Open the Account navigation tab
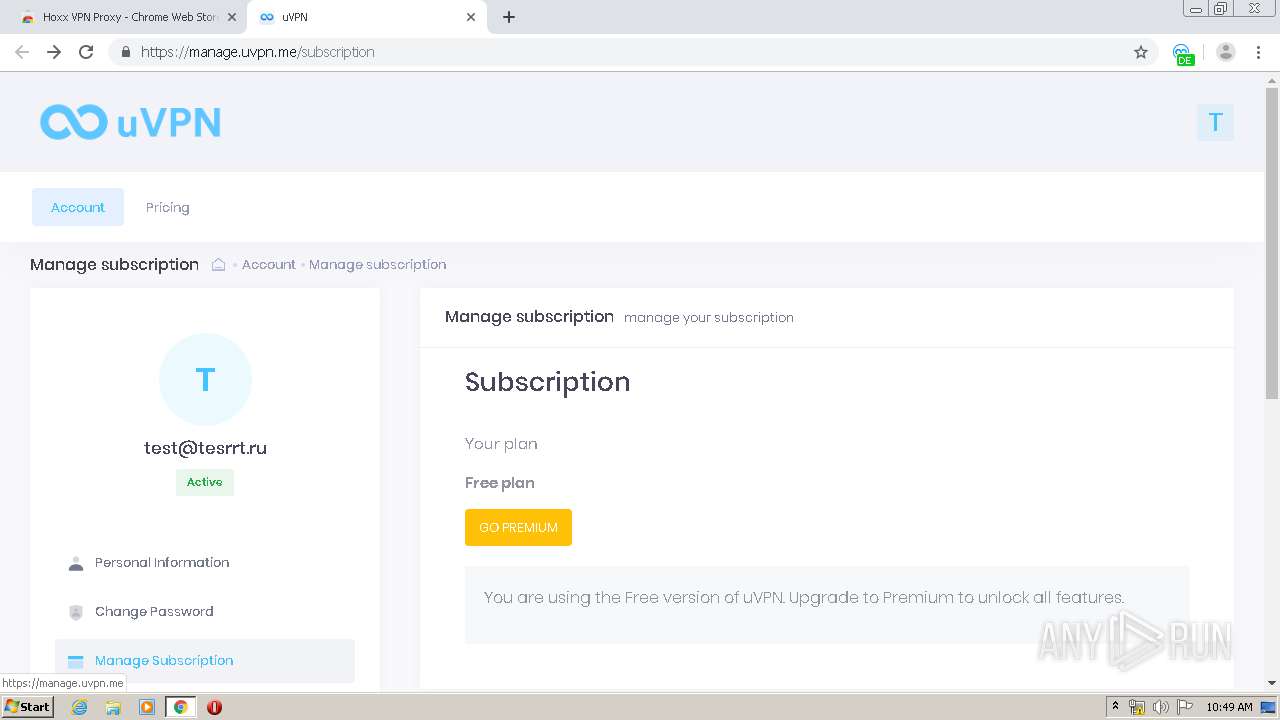The image size is (1280, 720). tap(78, 207)
